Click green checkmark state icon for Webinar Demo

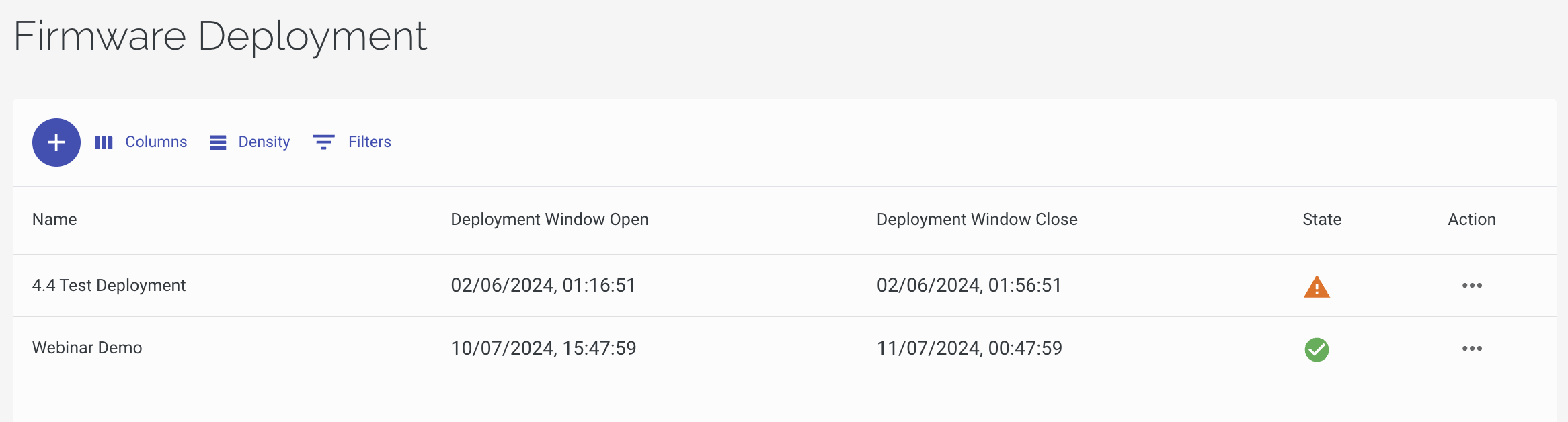pos(1317,349)
